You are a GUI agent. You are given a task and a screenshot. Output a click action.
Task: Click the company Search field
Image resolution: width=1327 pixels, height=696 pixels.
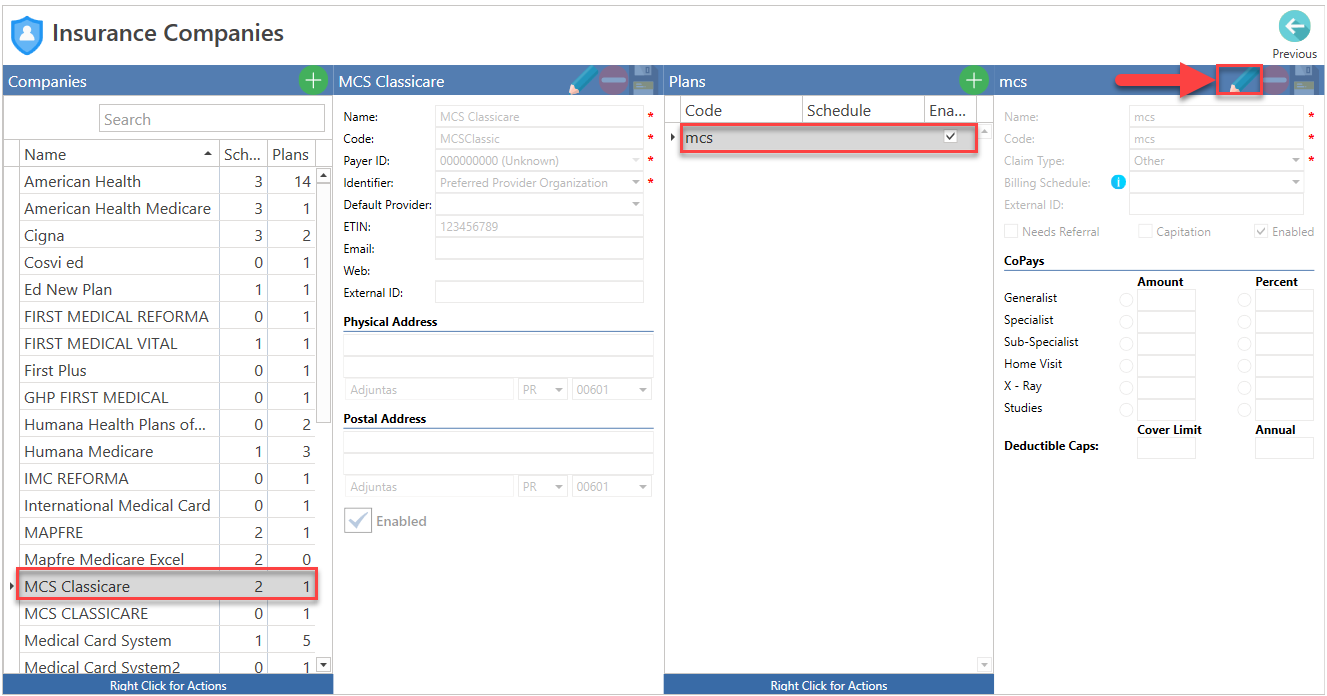point(212,119)
